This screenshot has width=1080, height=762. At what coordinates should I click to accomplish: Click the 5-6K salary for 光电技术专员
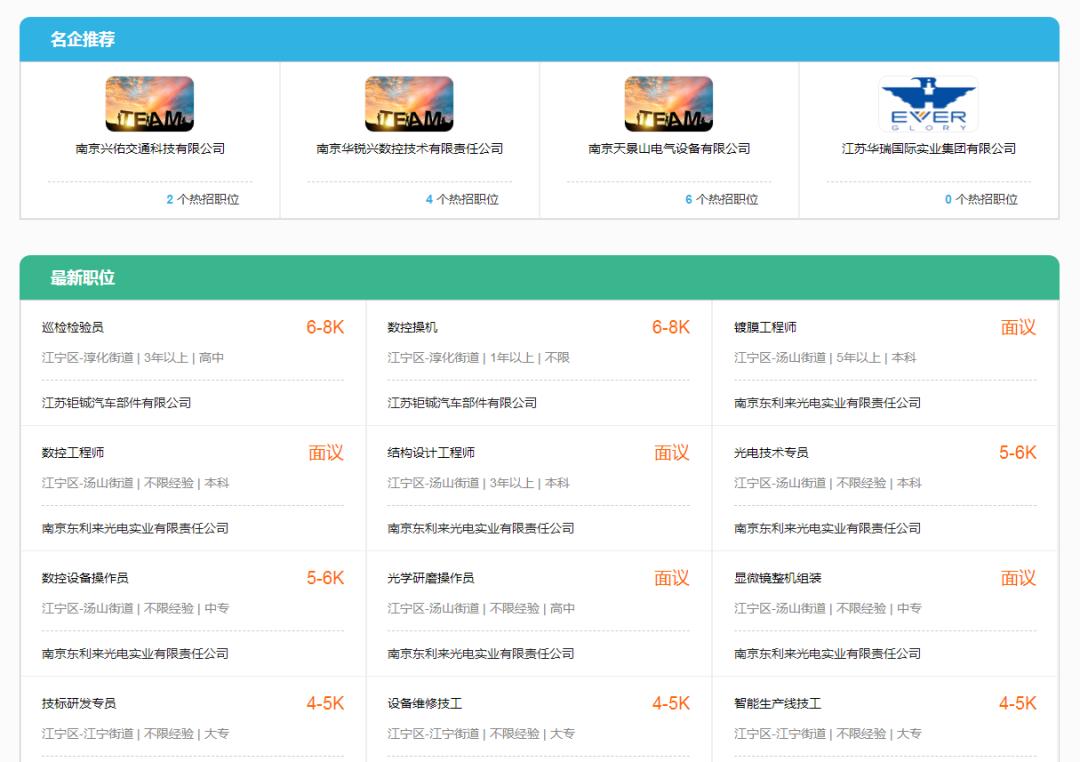(1017, 453)
